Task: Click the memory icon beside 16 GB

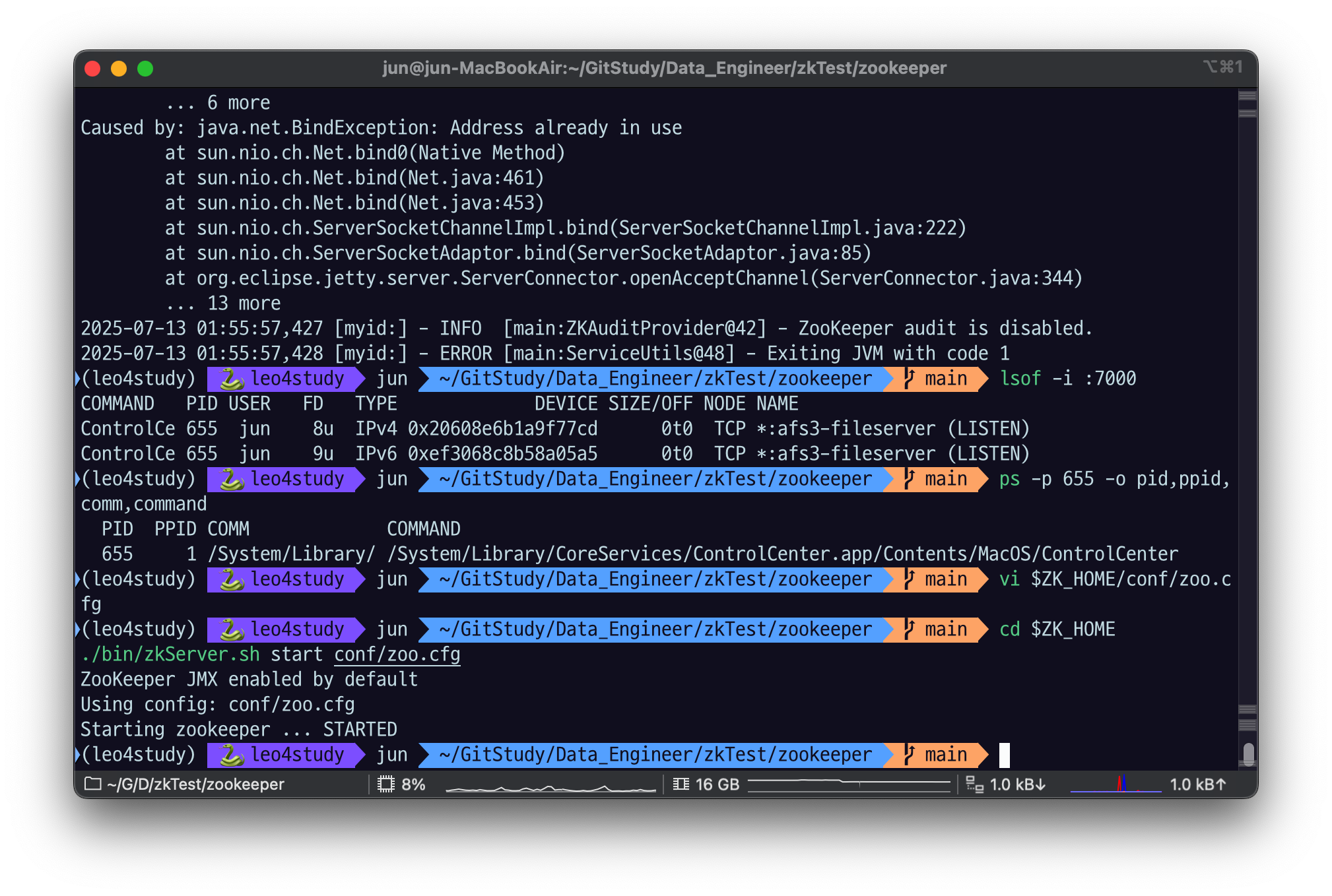Action: click(x=681, y=784)
